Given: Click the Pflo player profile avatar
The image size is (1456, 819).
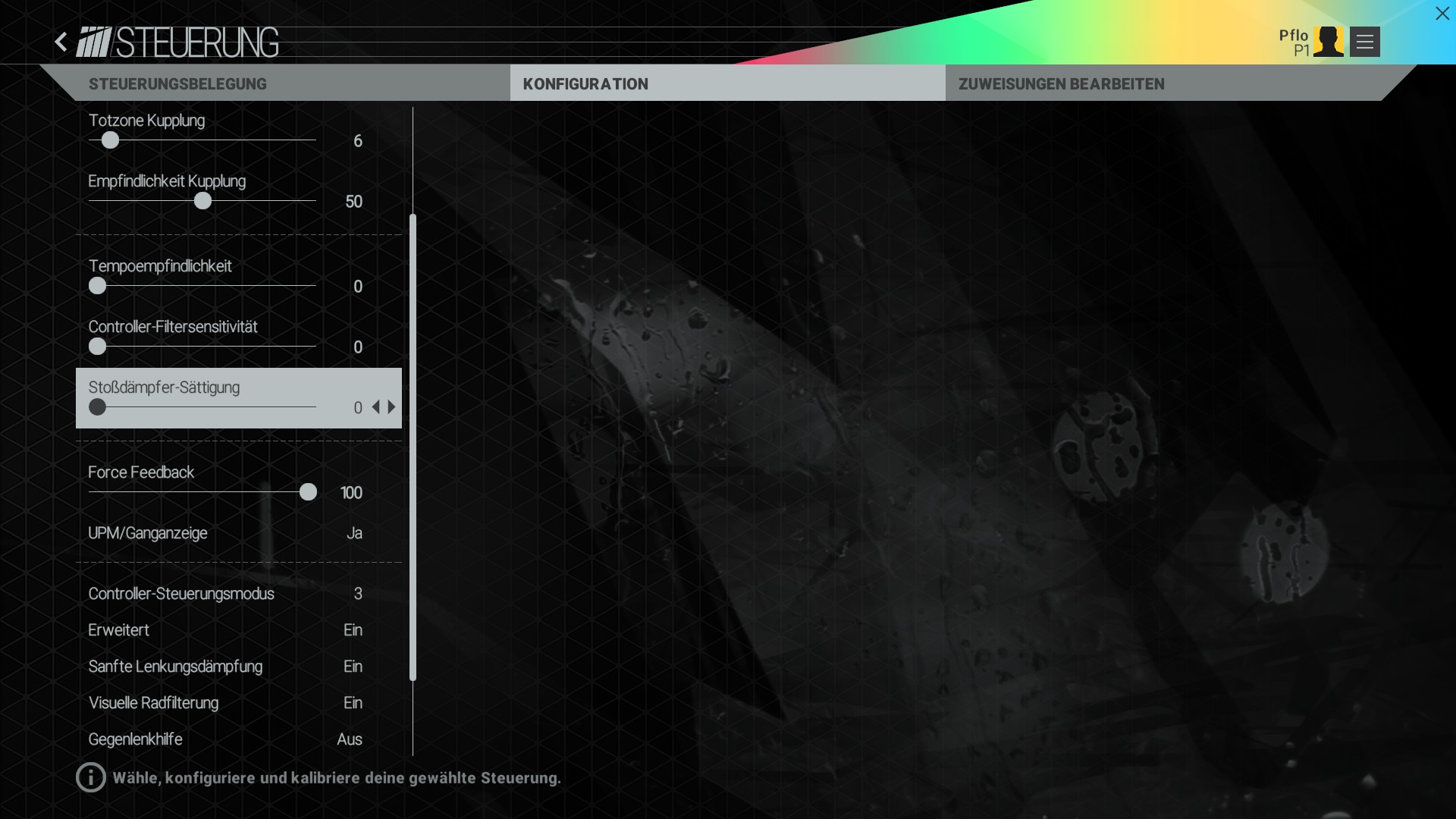Looking at the screenshot, I should (x=1328, y=42).
